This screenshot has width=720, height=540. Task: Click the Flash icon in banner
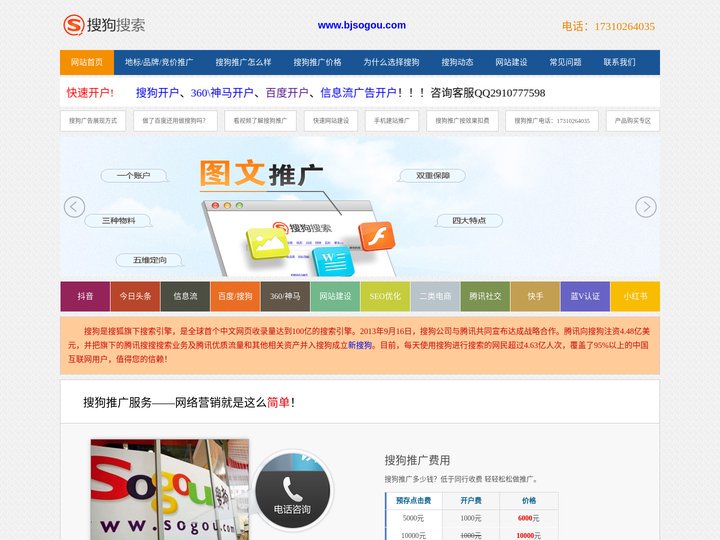click(377, 236)
